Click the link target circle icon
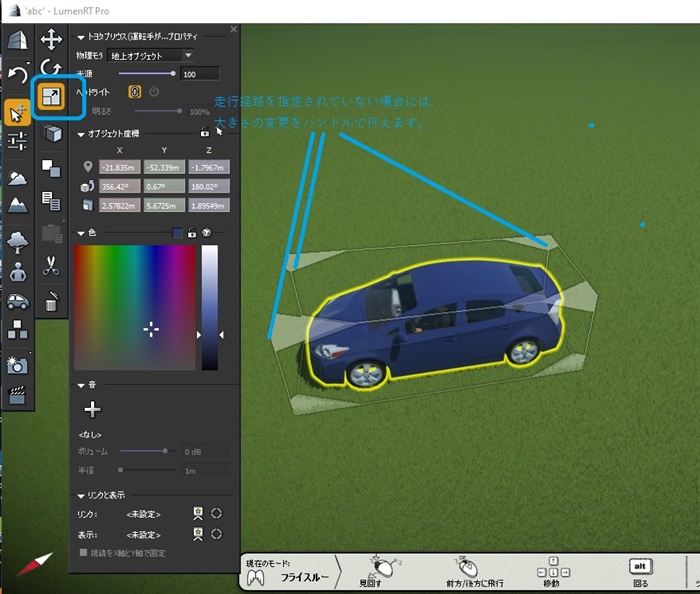This screenshot has width=700, height=594. click(x=217, y=513)
